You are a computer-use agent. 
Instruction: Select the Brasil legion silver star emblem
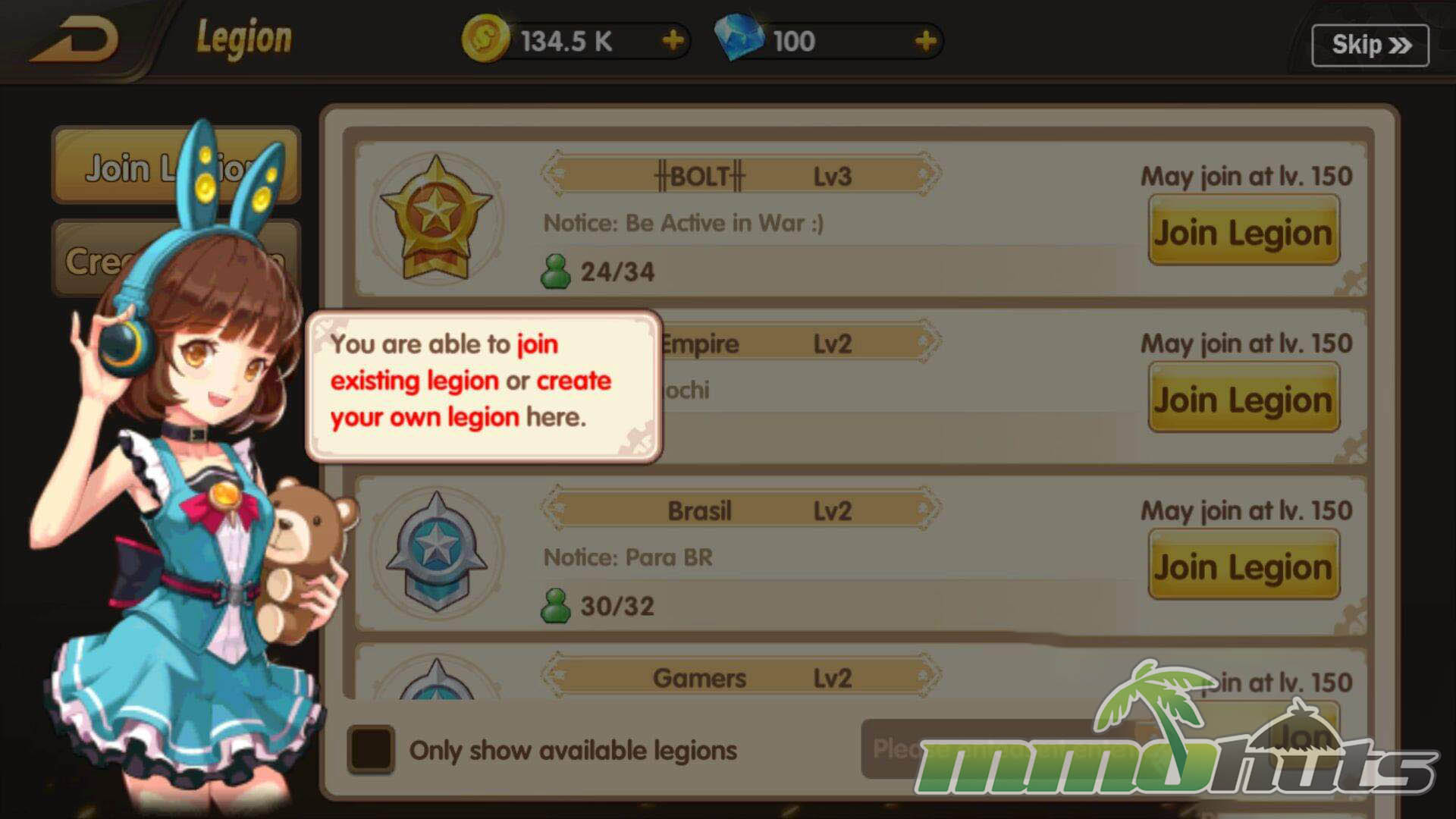[436, 552]
